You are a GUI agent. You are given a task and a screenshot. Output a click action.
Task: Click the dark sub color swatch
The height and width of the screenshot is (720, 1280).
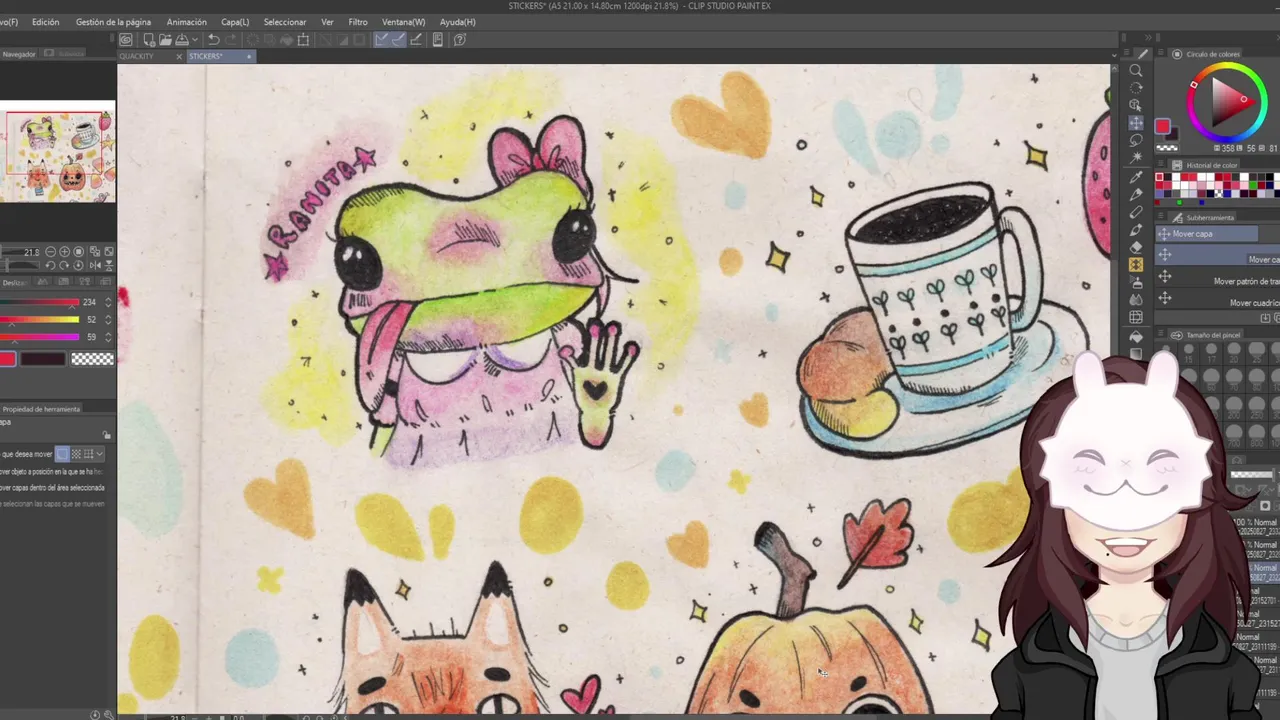43,359
